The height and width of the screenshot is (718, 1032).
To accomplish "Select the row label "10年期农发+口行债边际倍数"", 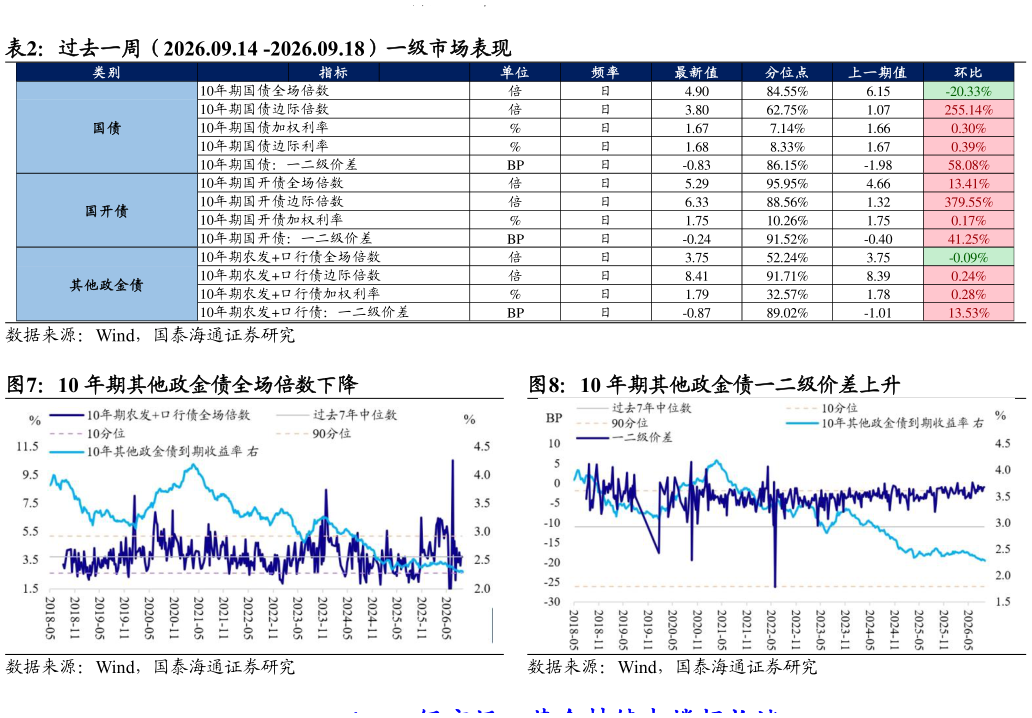I will pos(290,275).
